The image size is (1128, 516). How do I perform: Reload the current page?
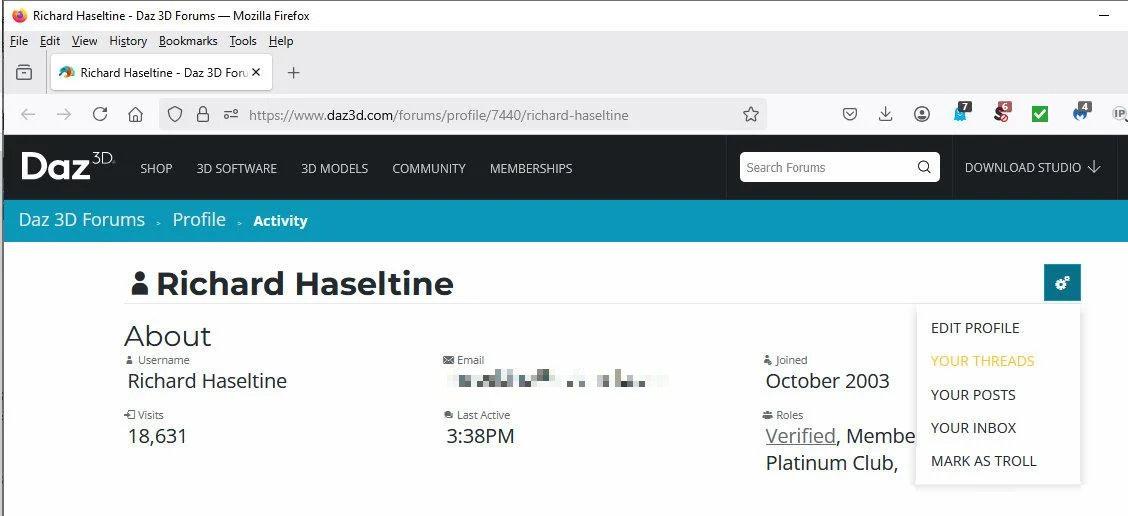point(100,115)
